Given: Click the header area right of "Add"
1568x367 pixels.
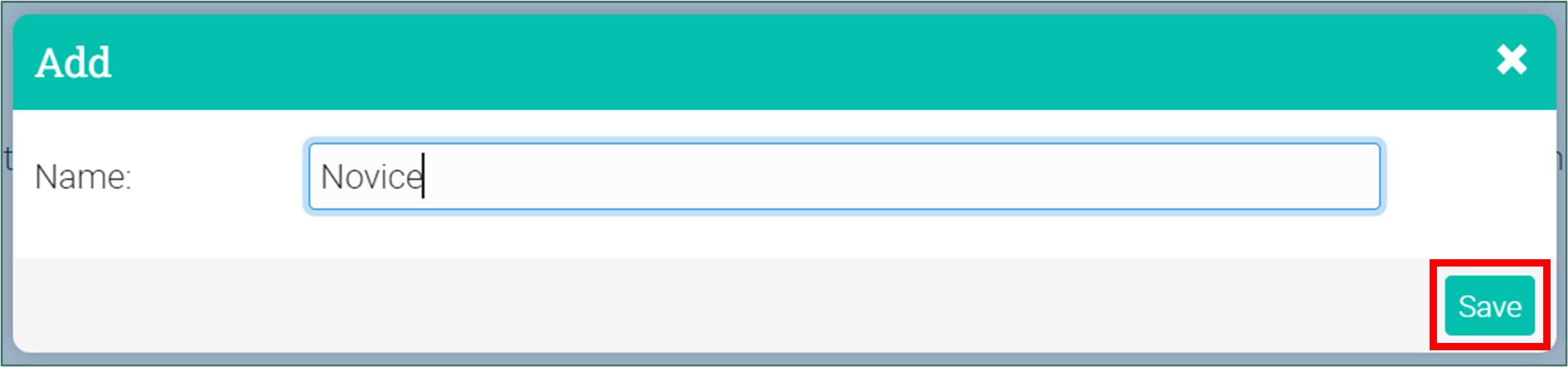Looking at the screenshot, I should pos(801,62).
